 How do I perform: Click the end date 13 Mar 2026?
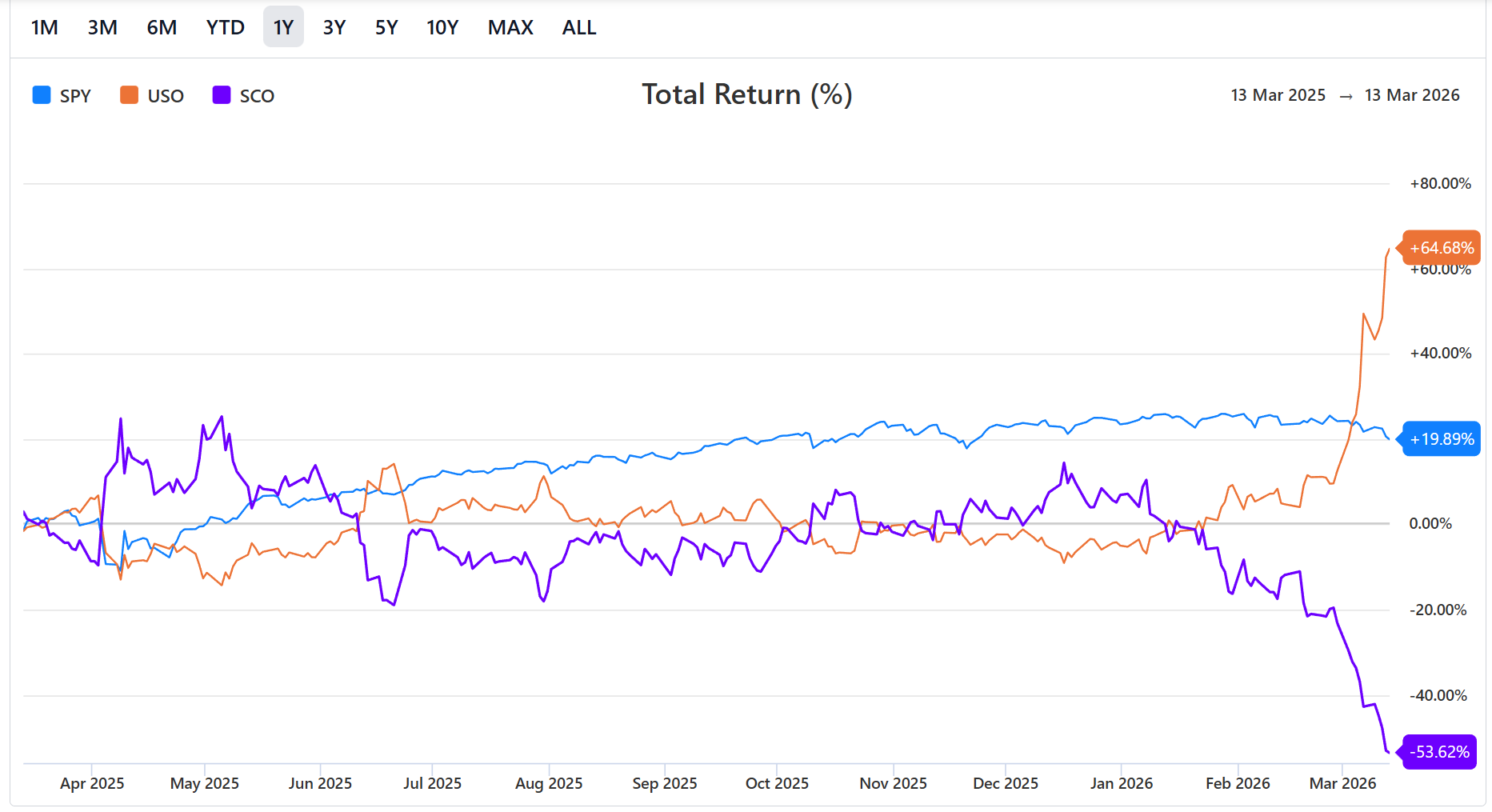(1412, 95)
